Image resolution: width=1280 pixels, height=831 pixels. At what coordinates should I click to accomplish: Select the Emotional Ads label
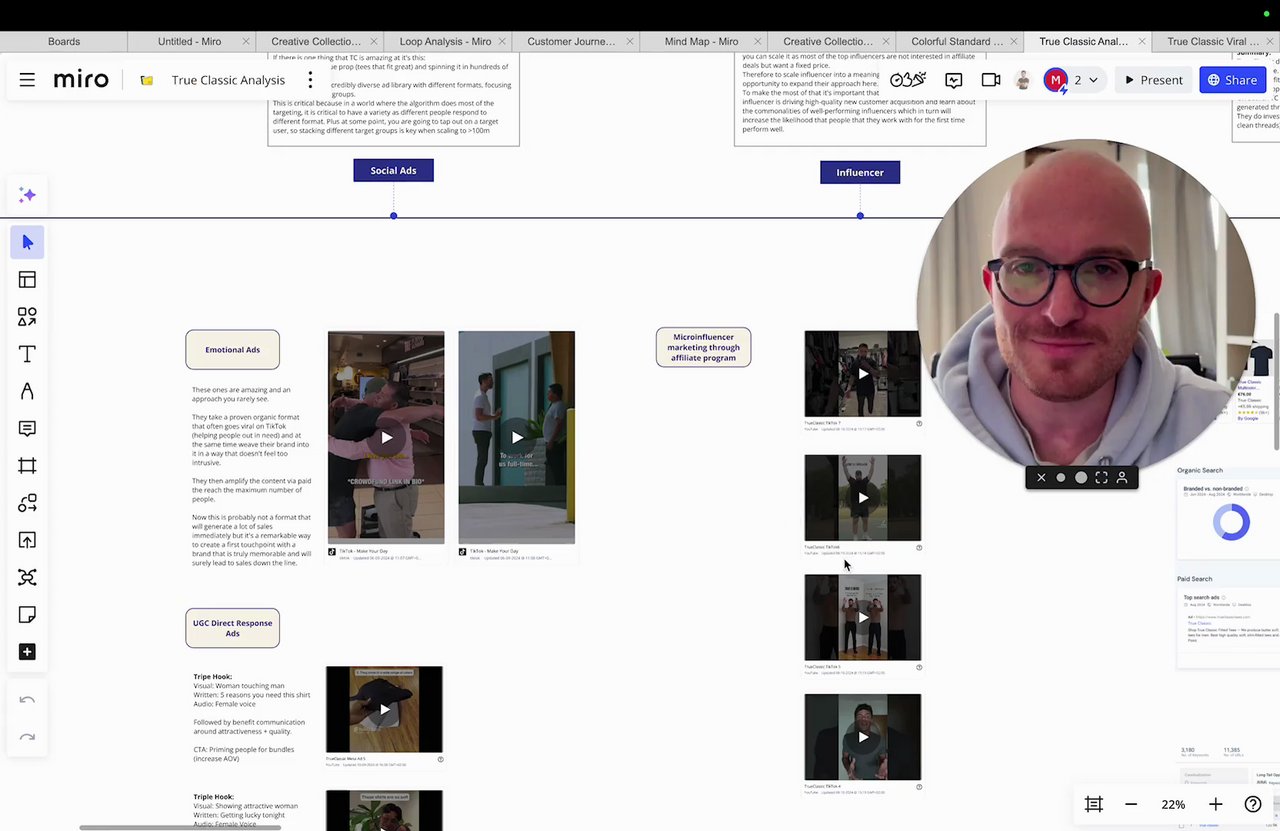(x=232, y=349)
